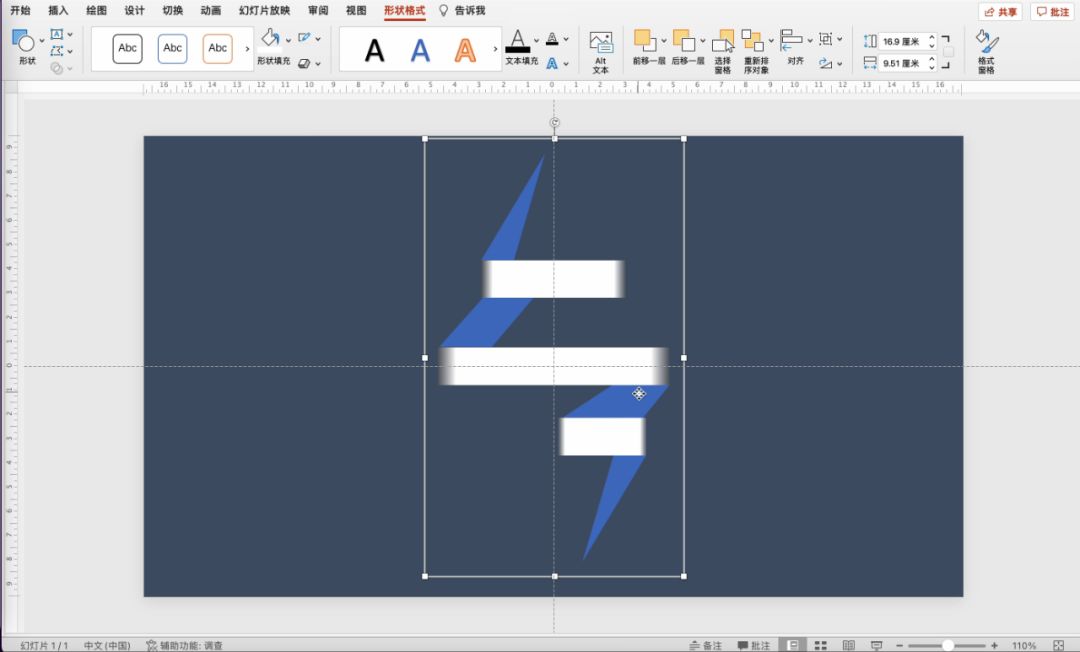Open the 插入 tab

(58, 10)
